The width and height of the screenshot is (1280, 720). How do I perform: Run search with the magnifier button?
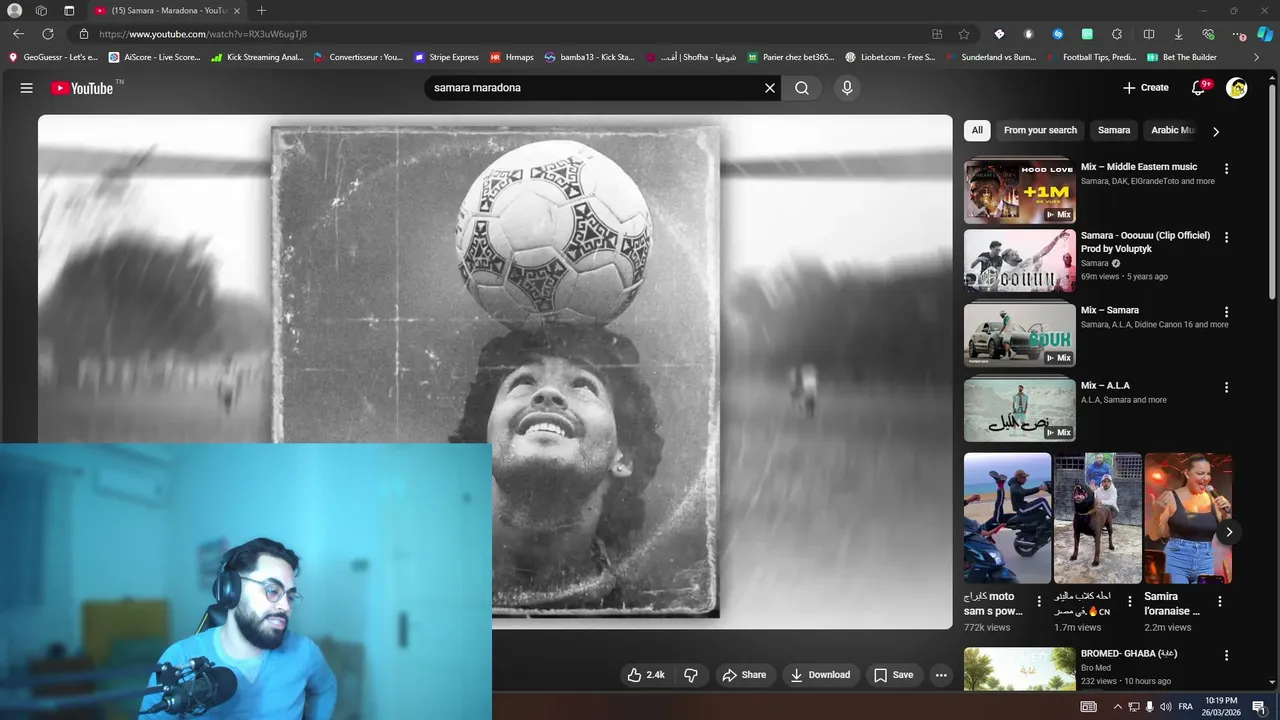coord(802,88)
